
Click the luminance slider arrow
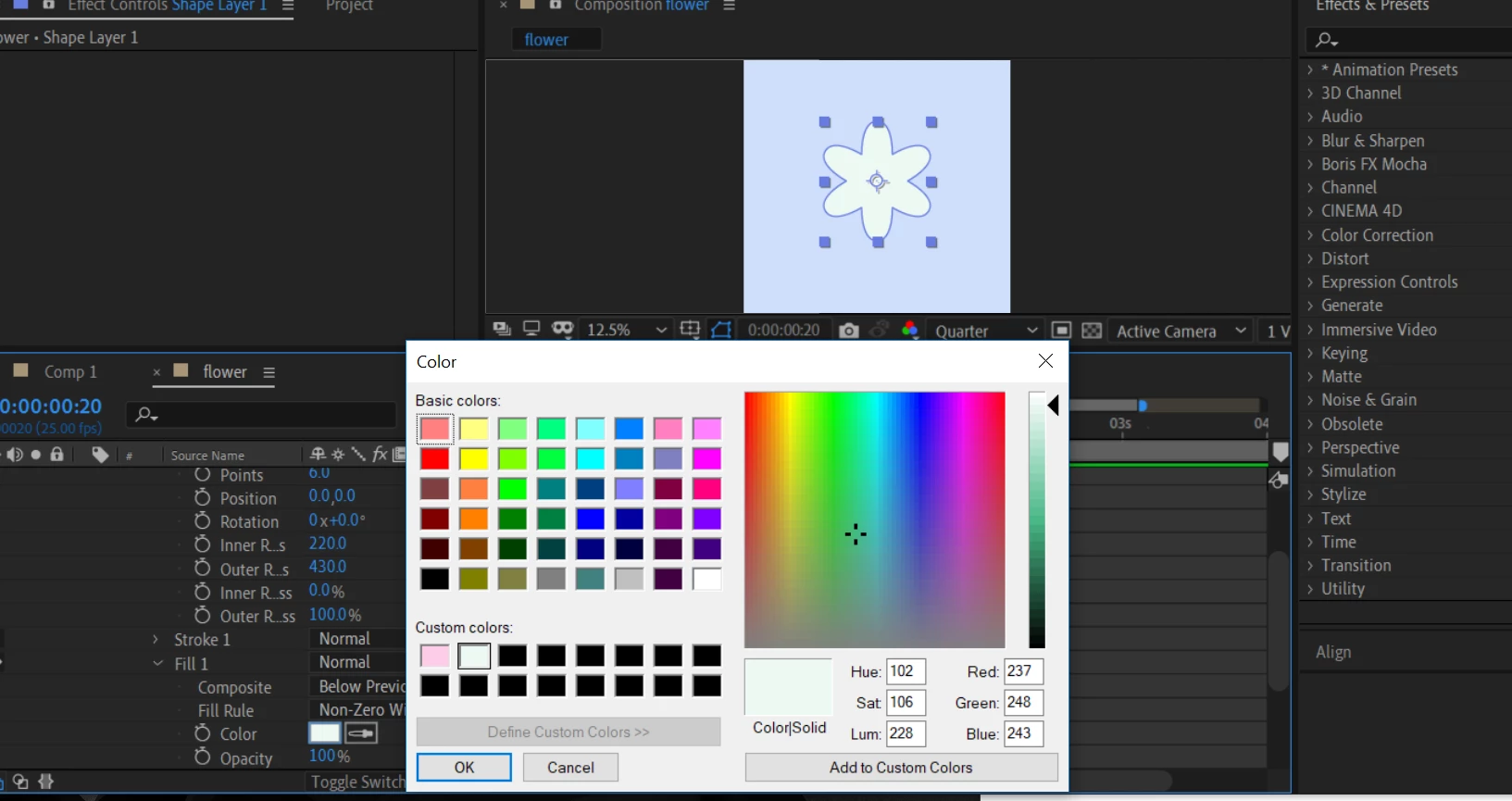coord(1054,406)
